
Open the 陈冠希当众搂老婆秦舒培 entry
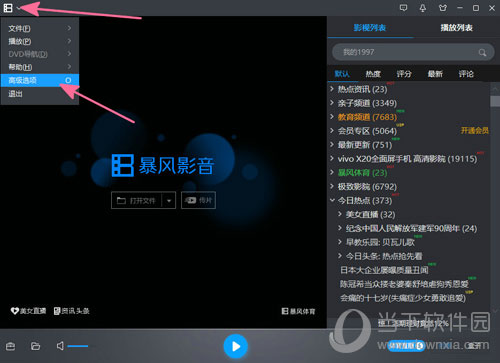click(x=404, y=284)
